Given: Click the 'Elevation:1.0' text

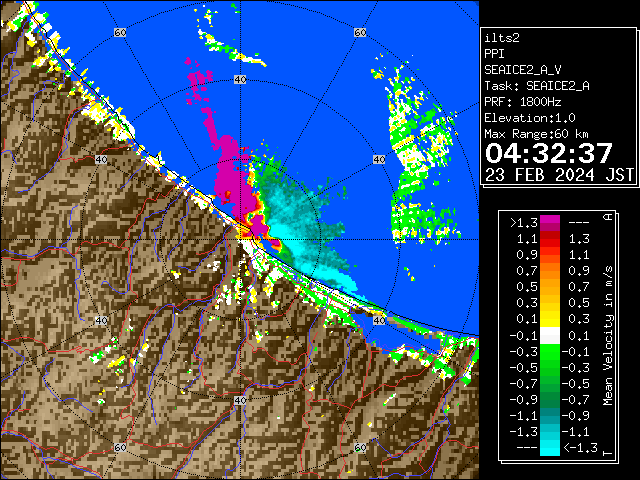Looking at the screenshot, I should (530, 118).
